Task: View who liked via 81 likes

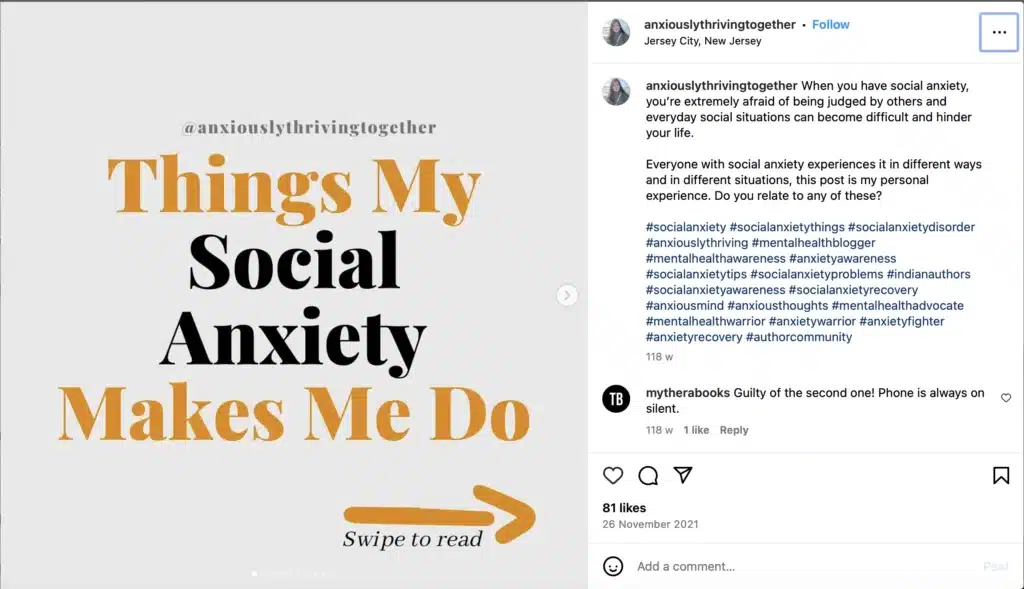Action: (624, 508)
